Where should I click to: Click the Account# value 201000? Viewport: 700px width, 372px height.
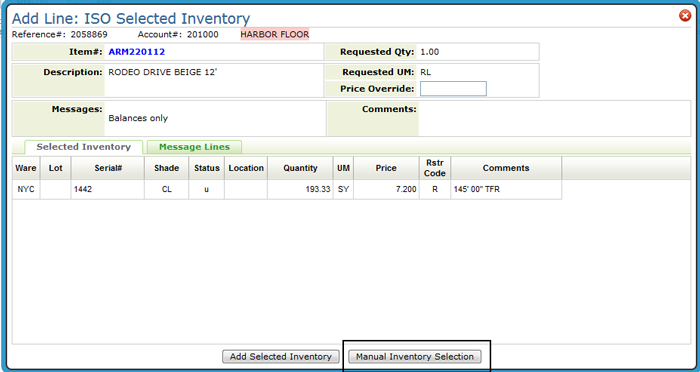(203, 34)
